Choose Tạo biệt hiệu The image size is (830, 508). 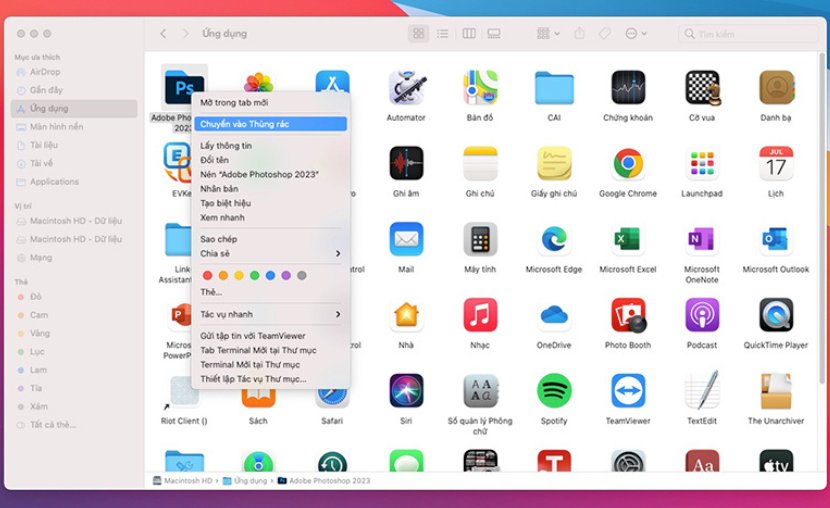[x=270, y=203]
